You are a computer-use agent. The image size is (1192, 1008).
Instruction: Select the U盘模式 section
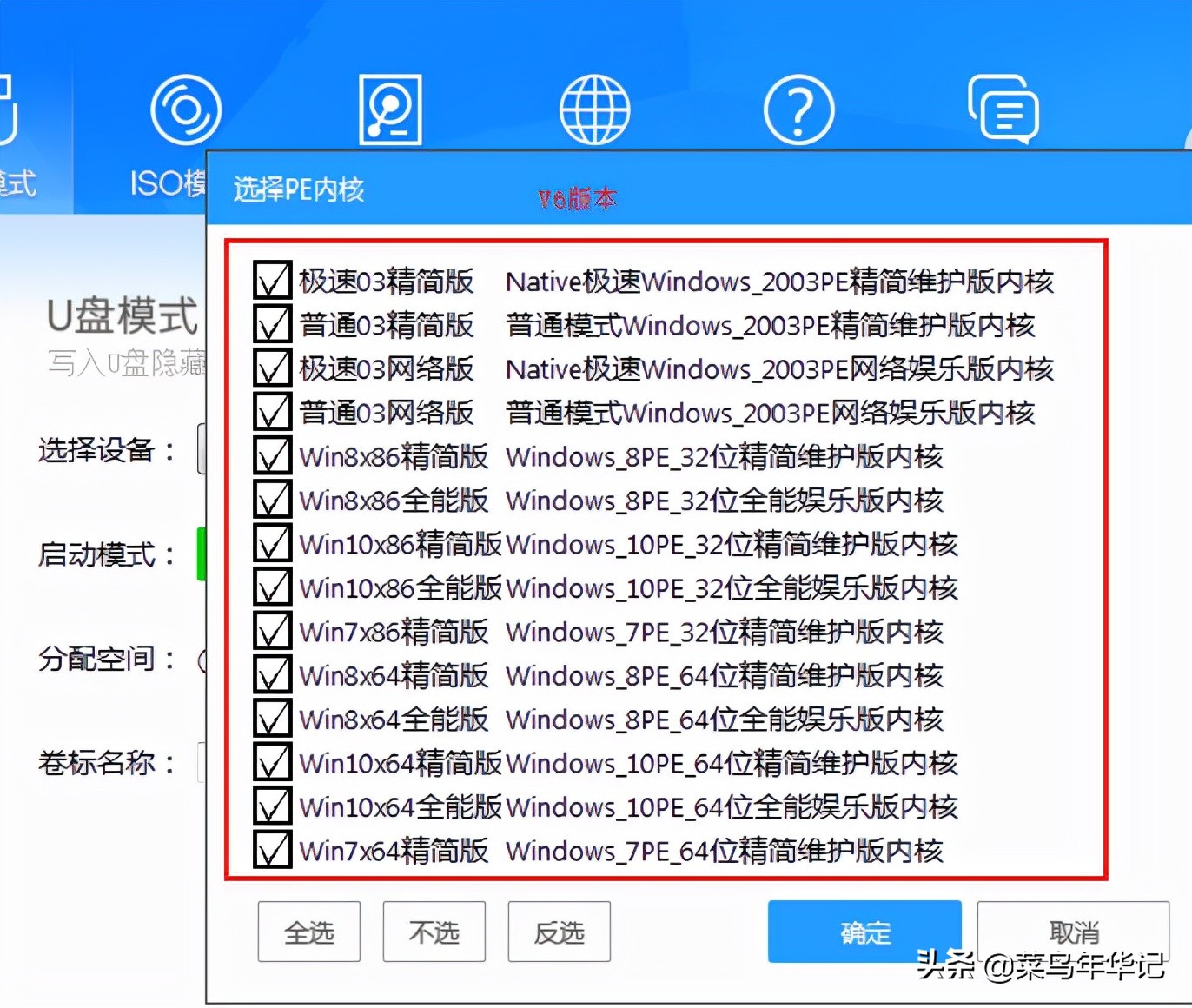point(122,317)
